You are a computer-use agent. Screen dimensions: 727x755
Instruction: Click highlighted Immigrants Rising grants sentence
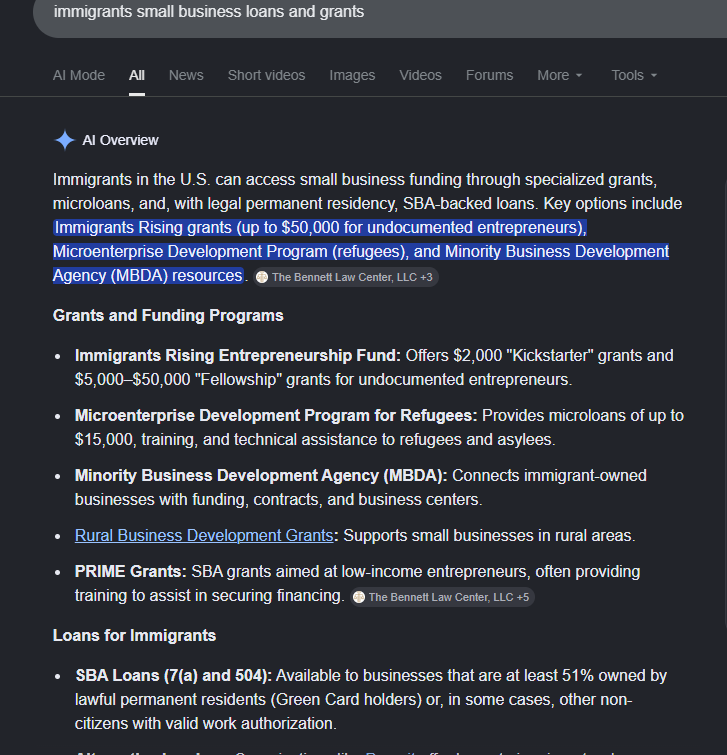tap(361, 251)
